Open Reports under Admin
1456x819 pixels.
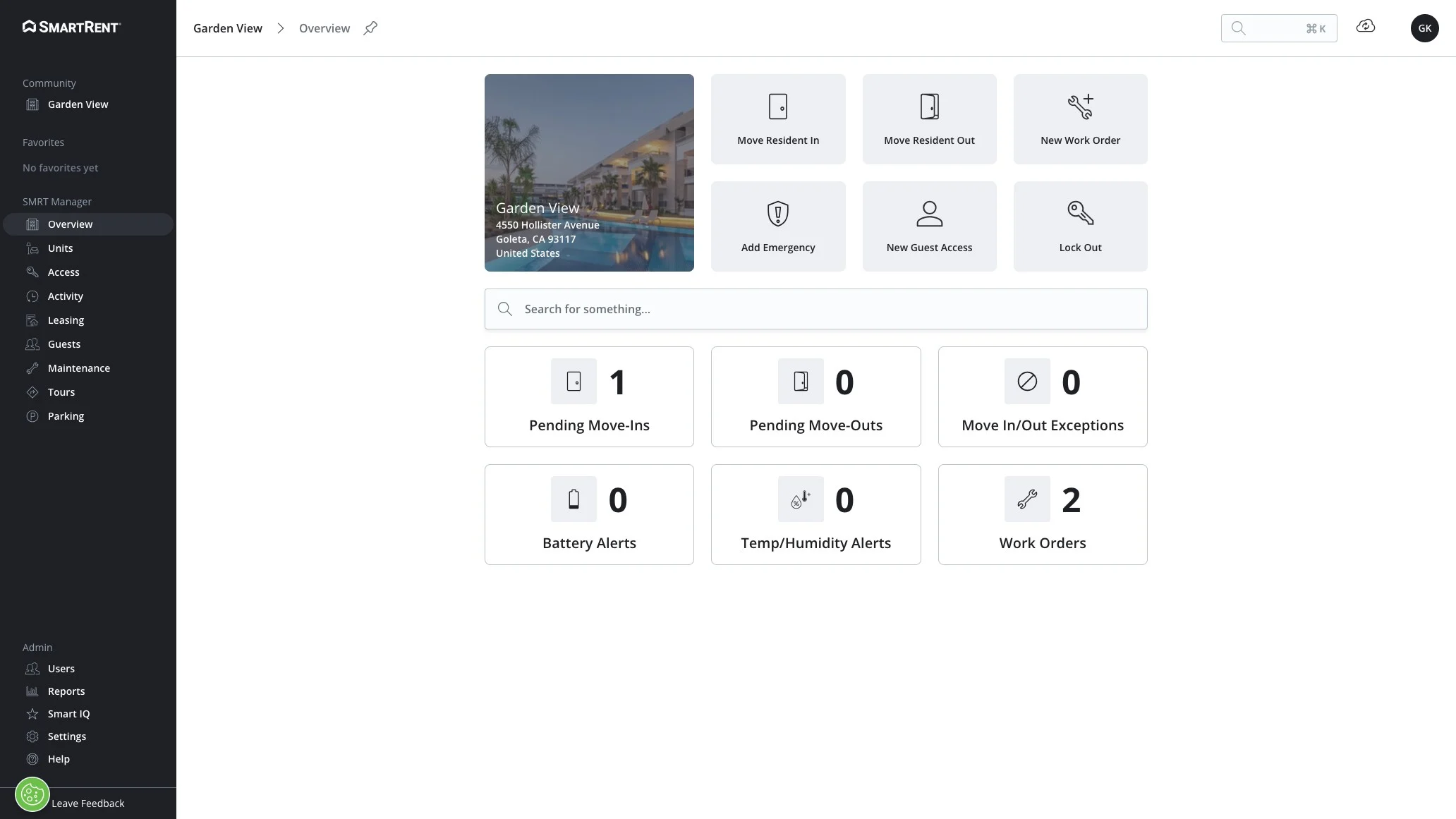[x=88, y=691]
